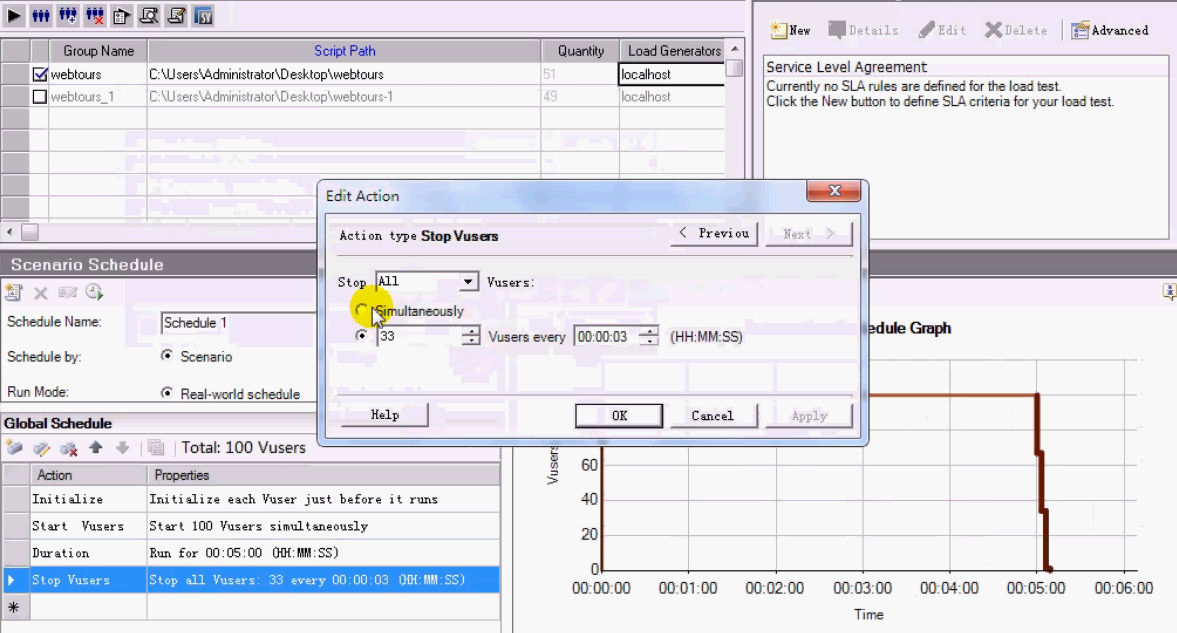Move action down with down arrow icon
Screen dimensions: 1177x633
(x=122, y=448)
